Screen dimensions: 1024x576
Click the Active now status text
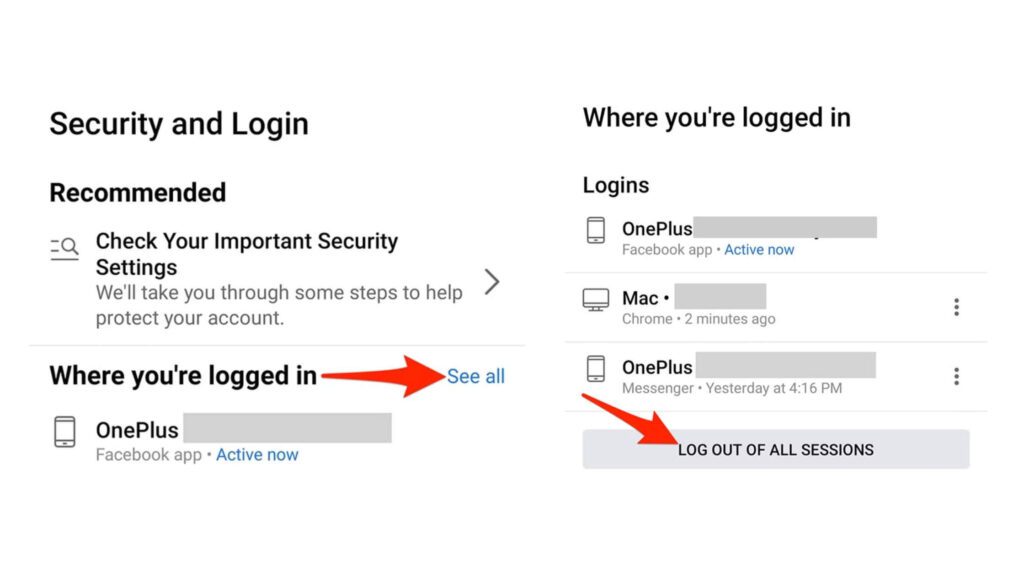pyautogui.click(x=257, y=454)
